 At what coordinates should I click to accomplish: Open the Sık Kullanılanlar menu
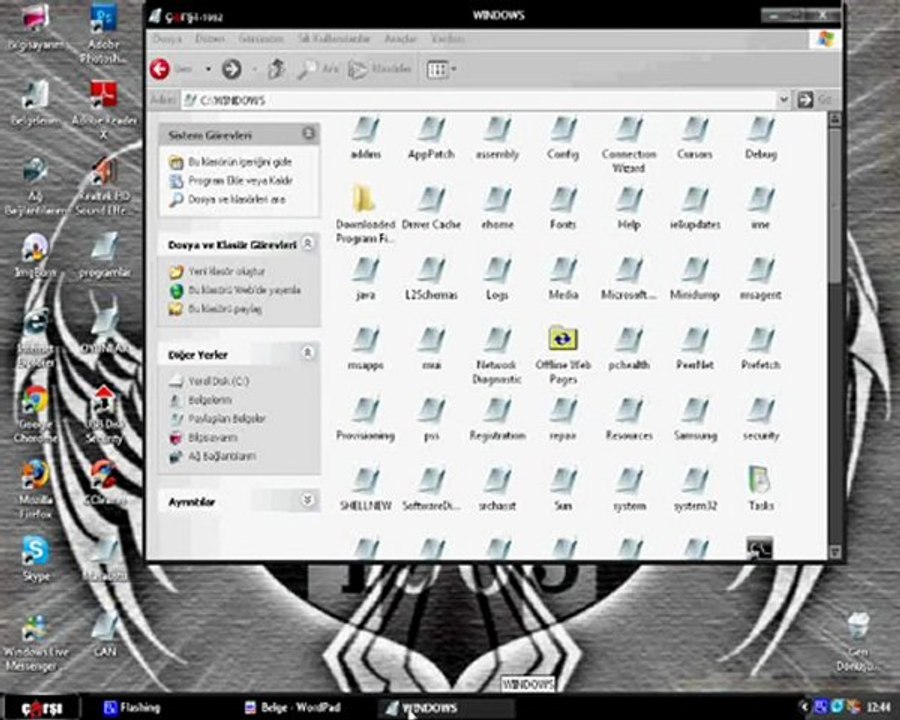tap(334, 39)
